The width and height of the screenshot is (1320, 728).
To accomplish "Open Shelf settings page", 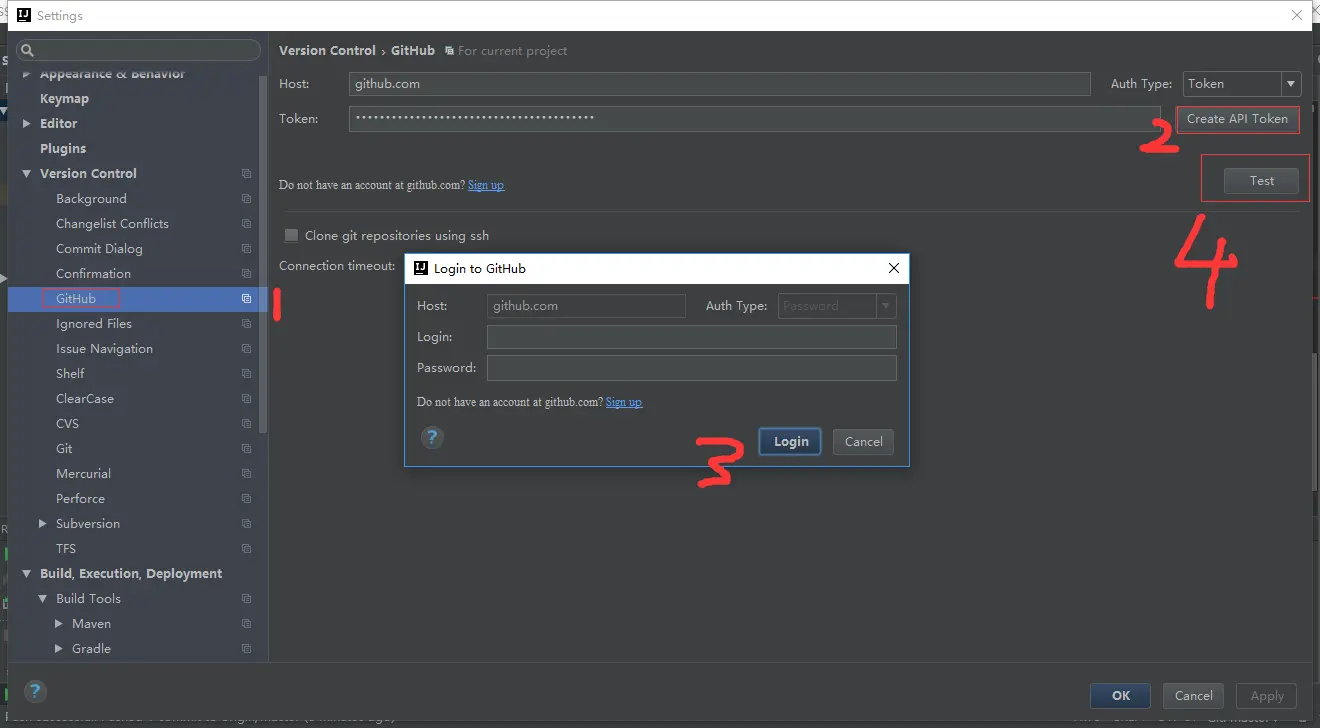I will click(70, 374).
